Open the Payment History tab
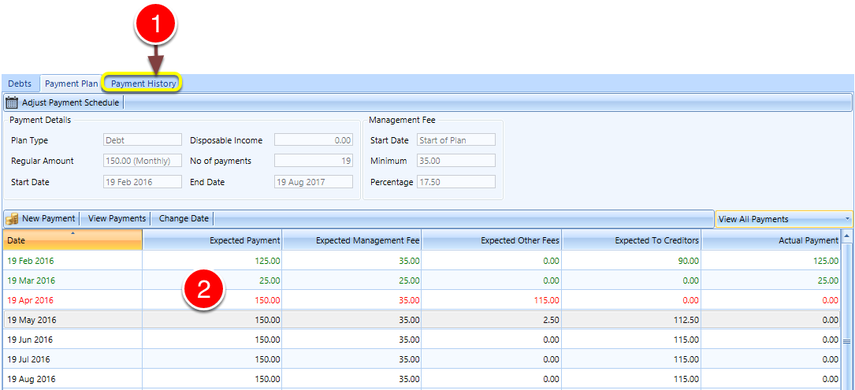The height and width of the screenshot is (390, 855). pos(143,84)
